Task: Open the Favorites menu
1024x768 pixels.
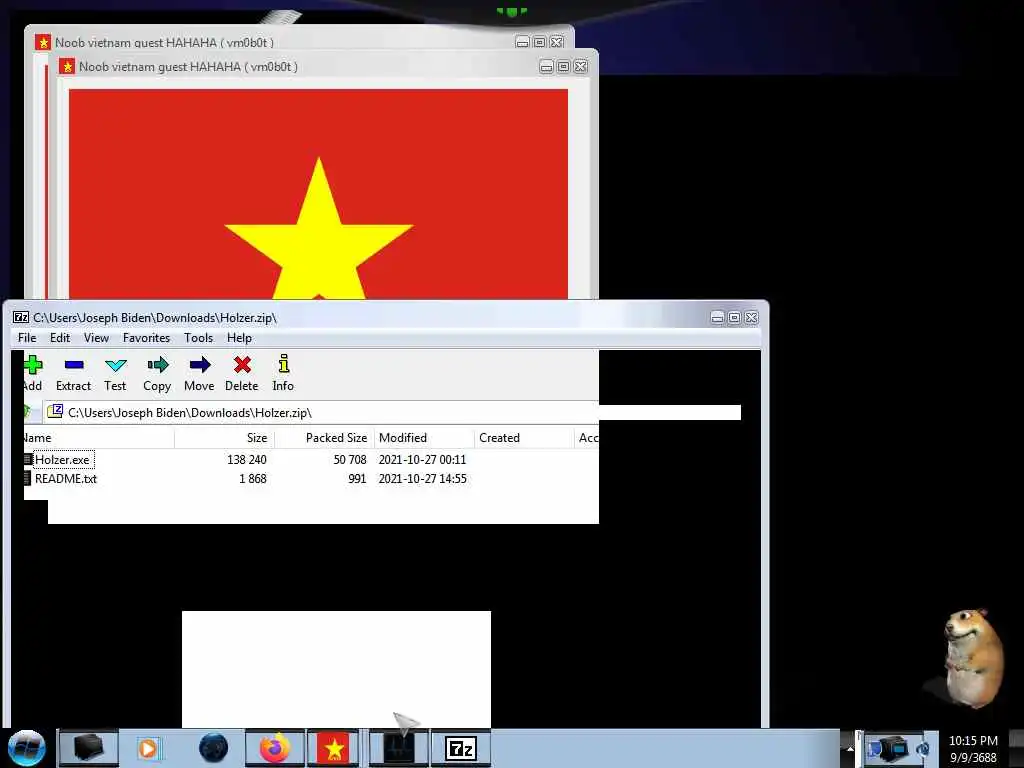Action: tap(146, 338)
